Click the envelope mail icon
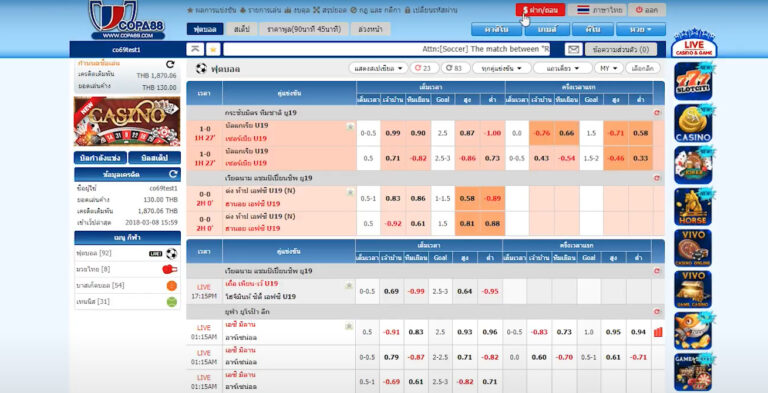Screen dimensions: 768x393 point(573,49)
